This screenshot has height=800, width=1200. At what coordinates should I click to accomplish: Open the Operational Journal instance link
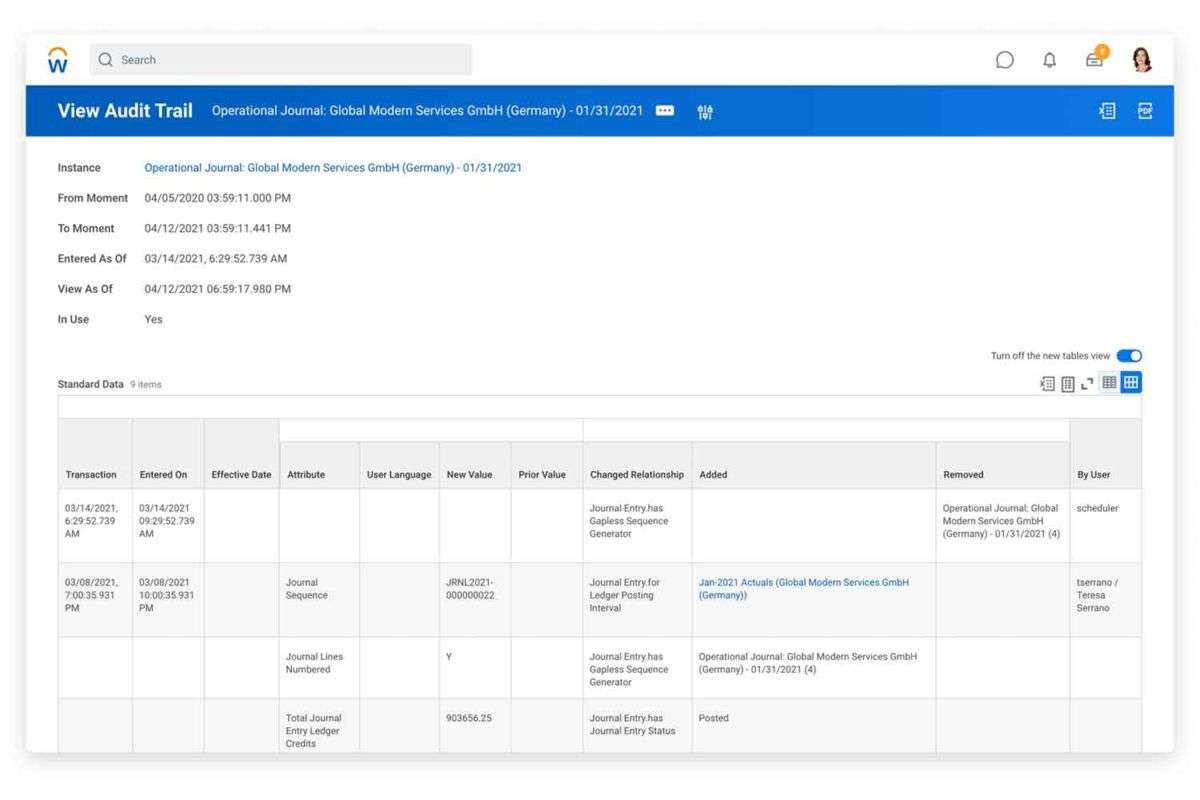click(x=333, y=167)
